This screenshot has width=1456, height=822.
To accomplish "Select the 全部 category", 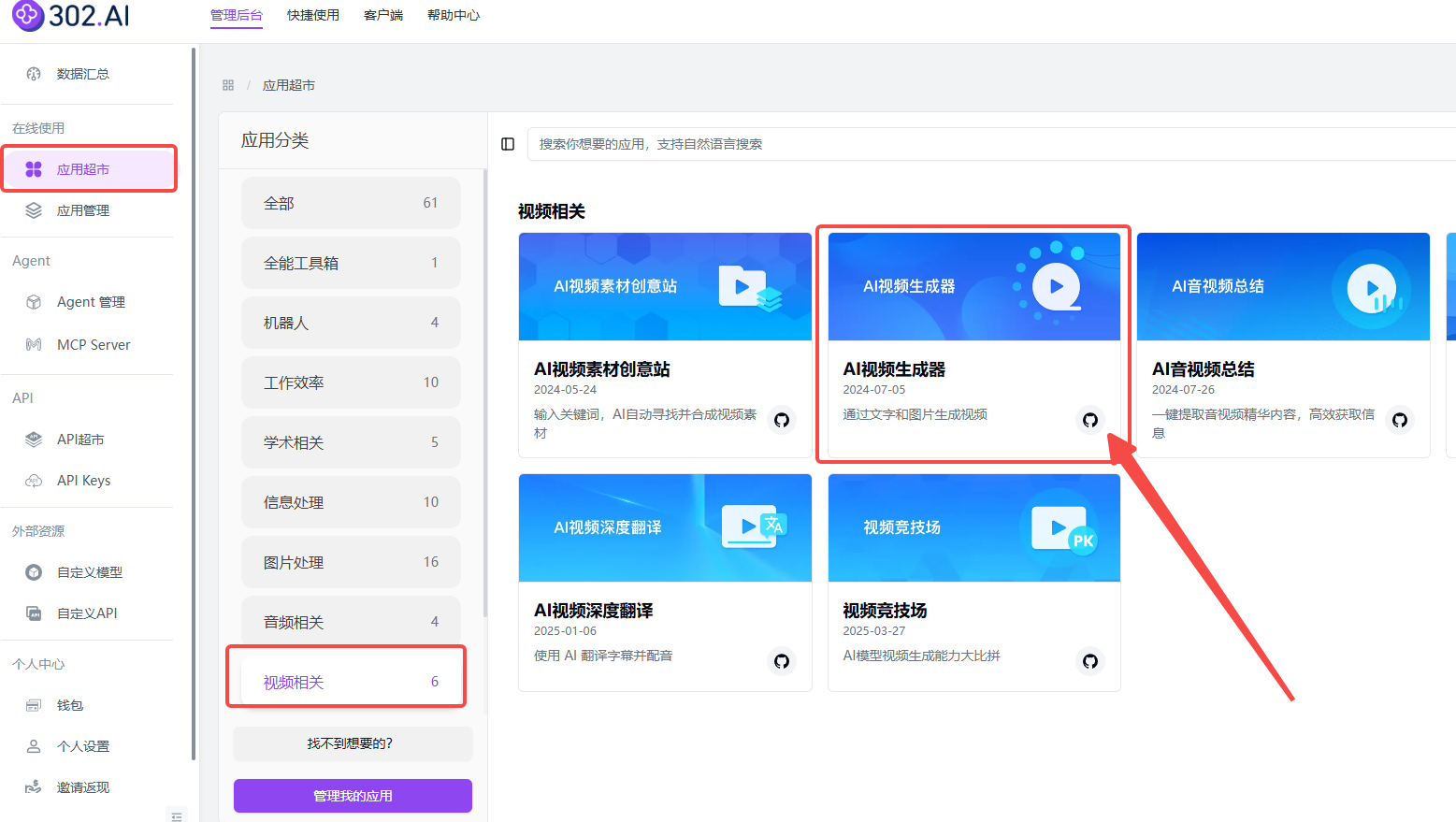I will [x=351, y=203].
